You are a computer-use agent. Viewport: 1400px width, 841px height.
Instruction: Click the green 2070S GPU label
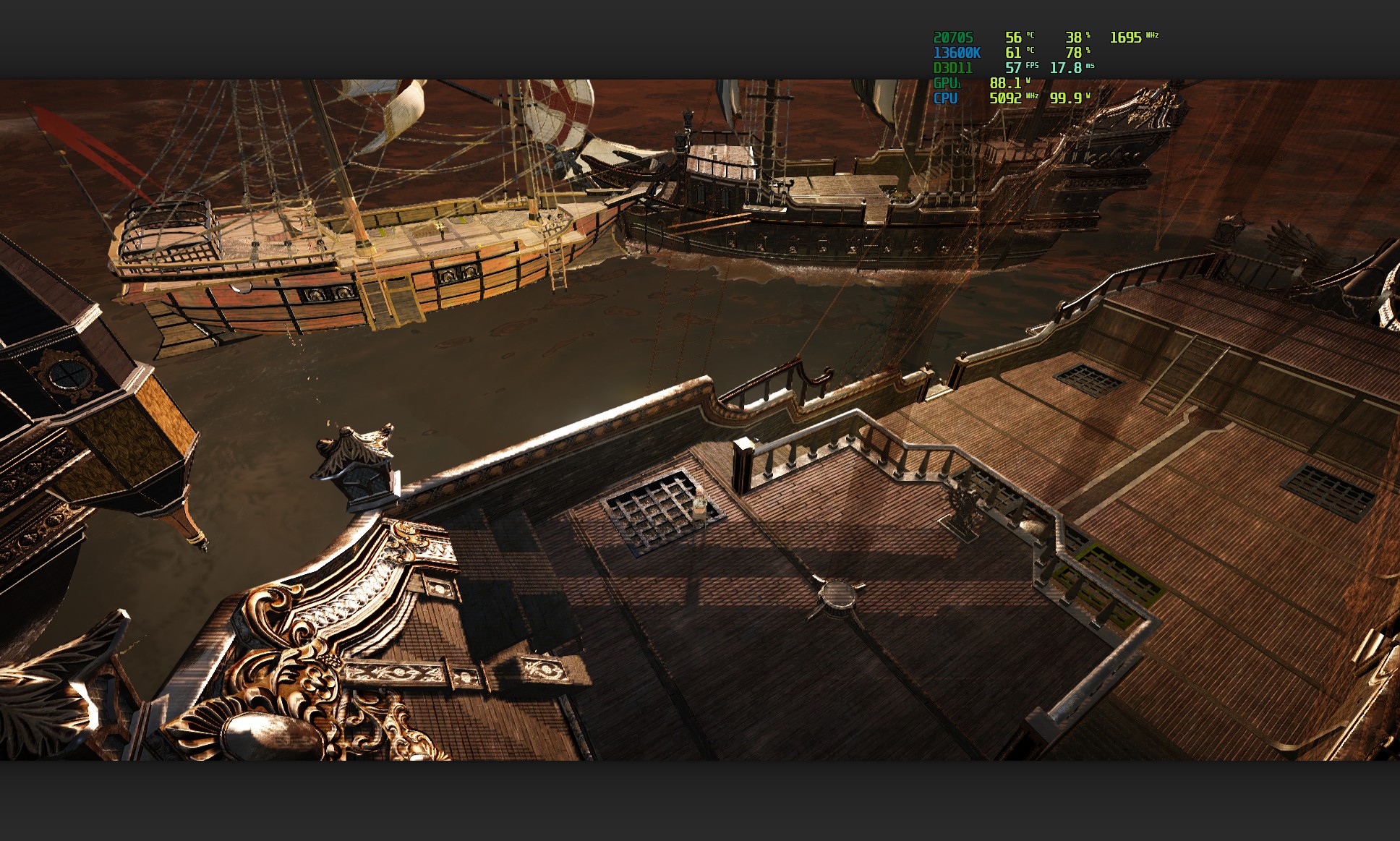click(952, 38)
